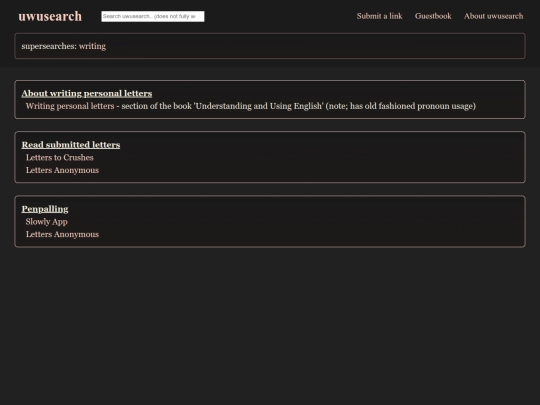Open the Guestbook page
The height and width of the screenshot is (405, 540).
click(433, 16)
